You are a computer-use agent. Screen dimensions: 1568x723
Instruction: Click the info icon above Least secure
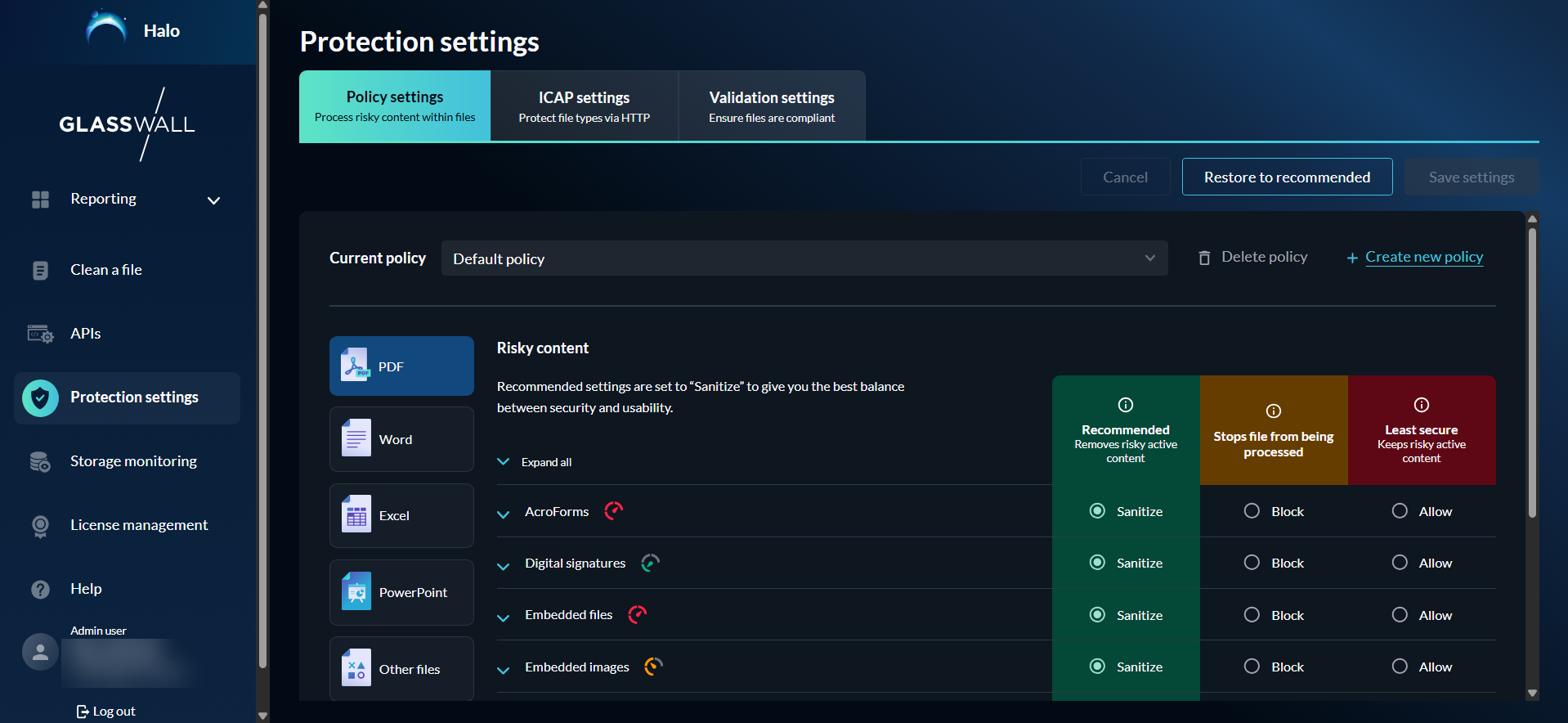[x=1421, y=405]
